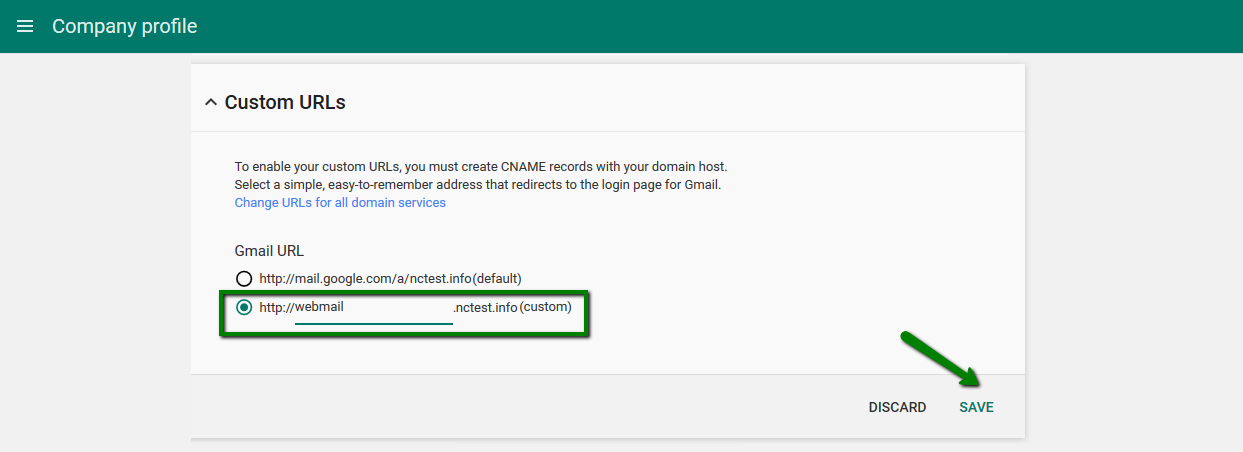Click the .nctest.info domain suffix

[x=485, y=308]
